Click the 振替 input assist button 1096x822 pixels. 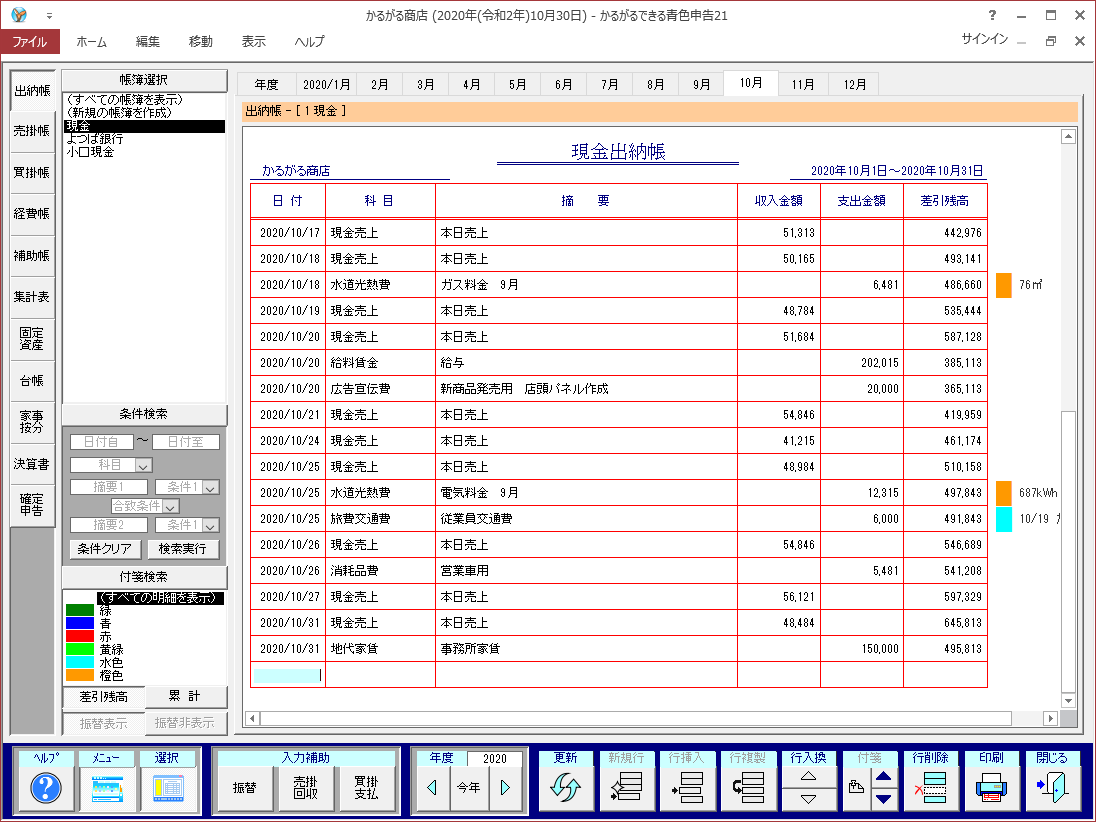[245, 788]
